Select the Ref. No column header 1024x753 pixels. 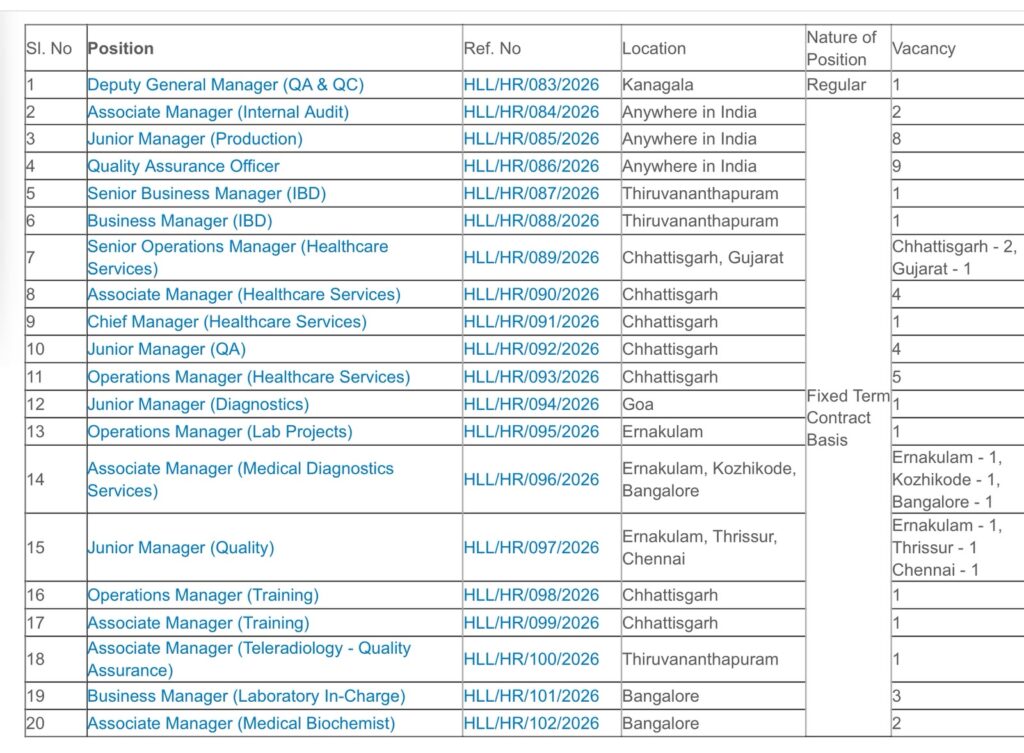tap(541, 48)
